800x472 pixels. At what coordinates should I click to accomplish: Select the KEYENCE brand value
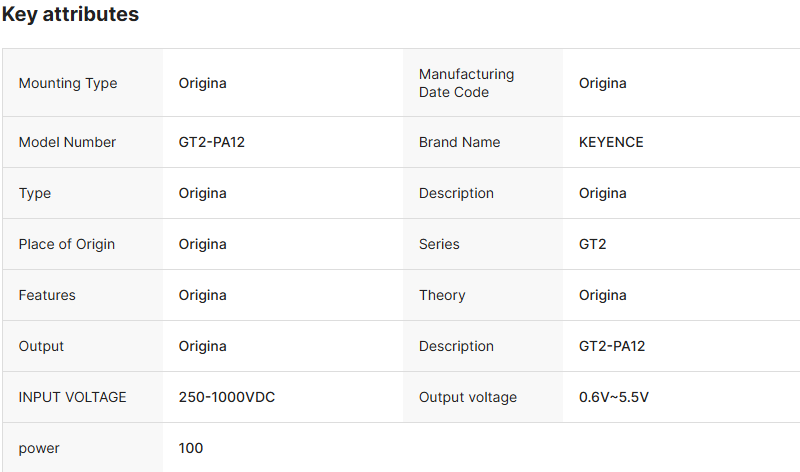click(611, 142)
